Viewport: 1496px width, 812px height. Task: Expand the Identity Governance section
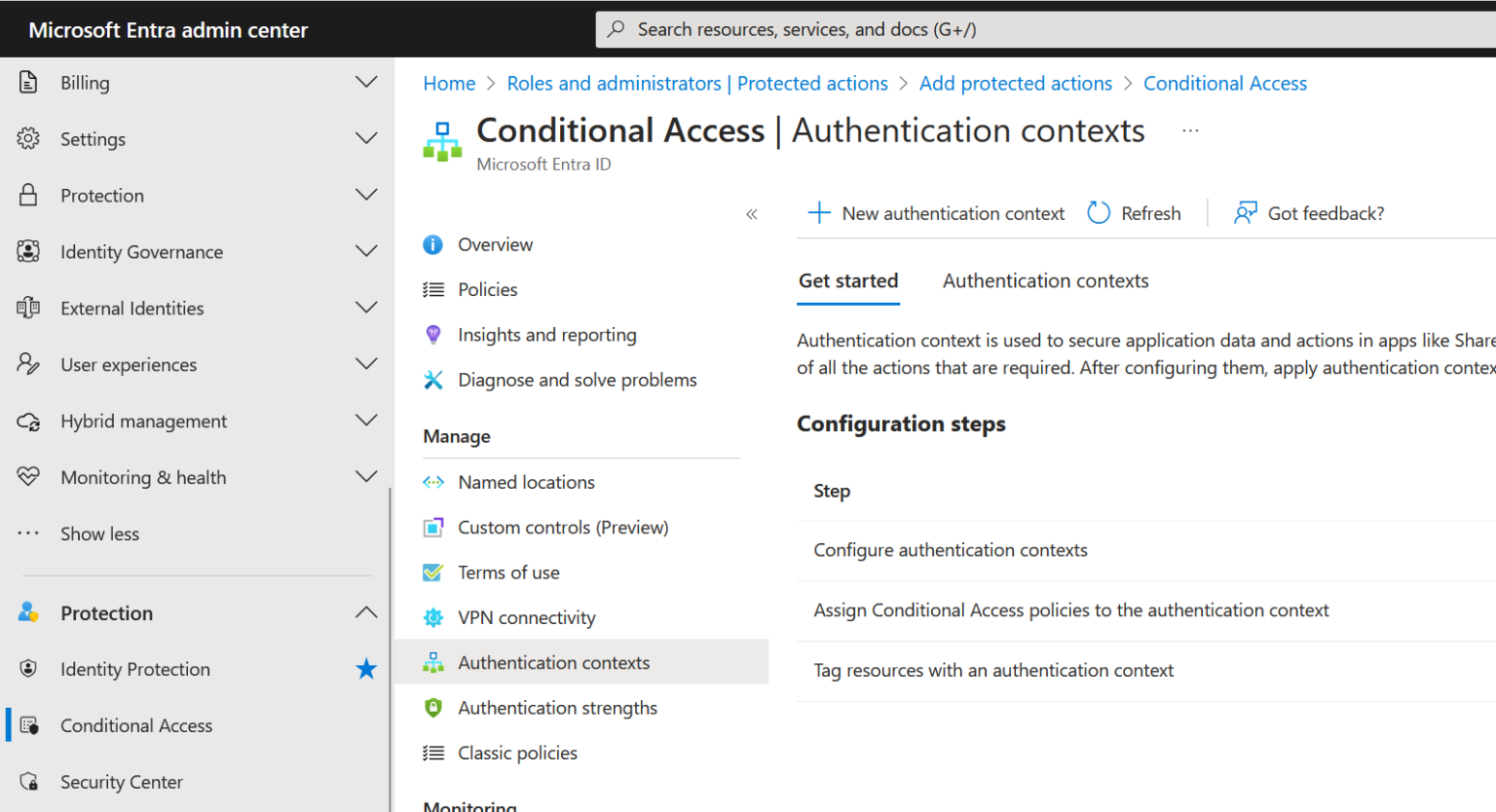point(365,251)
